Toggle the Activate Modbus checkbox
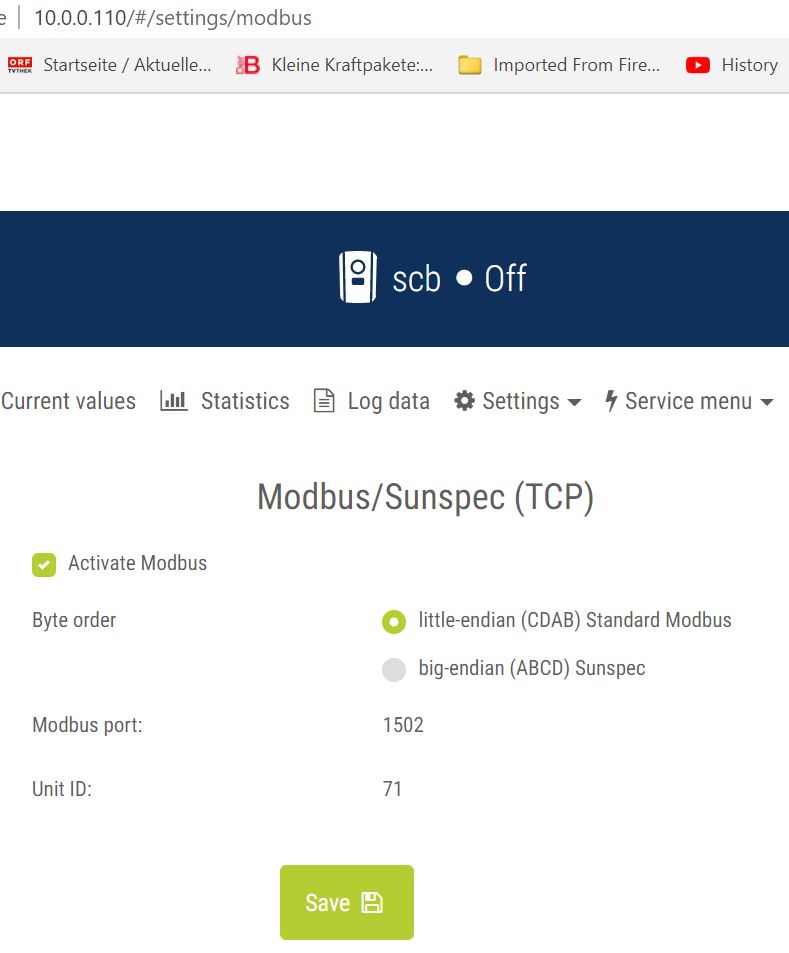The width and height of the screenshot is (789, 953). tap(44, 565)
